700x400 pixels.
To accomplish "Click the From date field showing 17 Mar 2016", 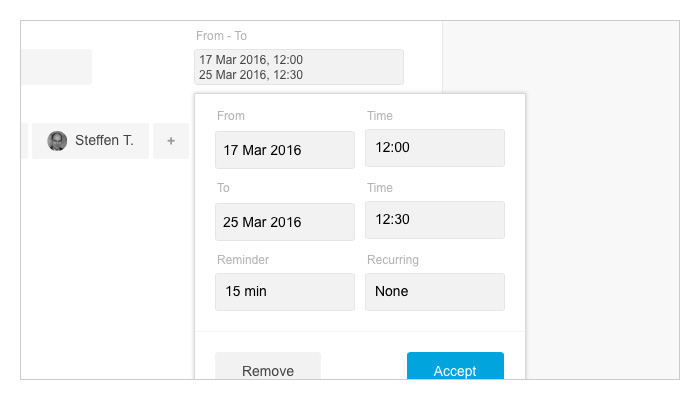I will click(x=285, y=150).
